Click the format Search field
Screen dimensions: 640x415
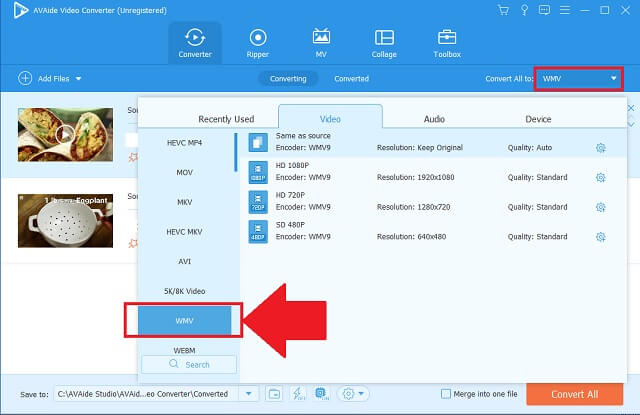coord(189,364)
